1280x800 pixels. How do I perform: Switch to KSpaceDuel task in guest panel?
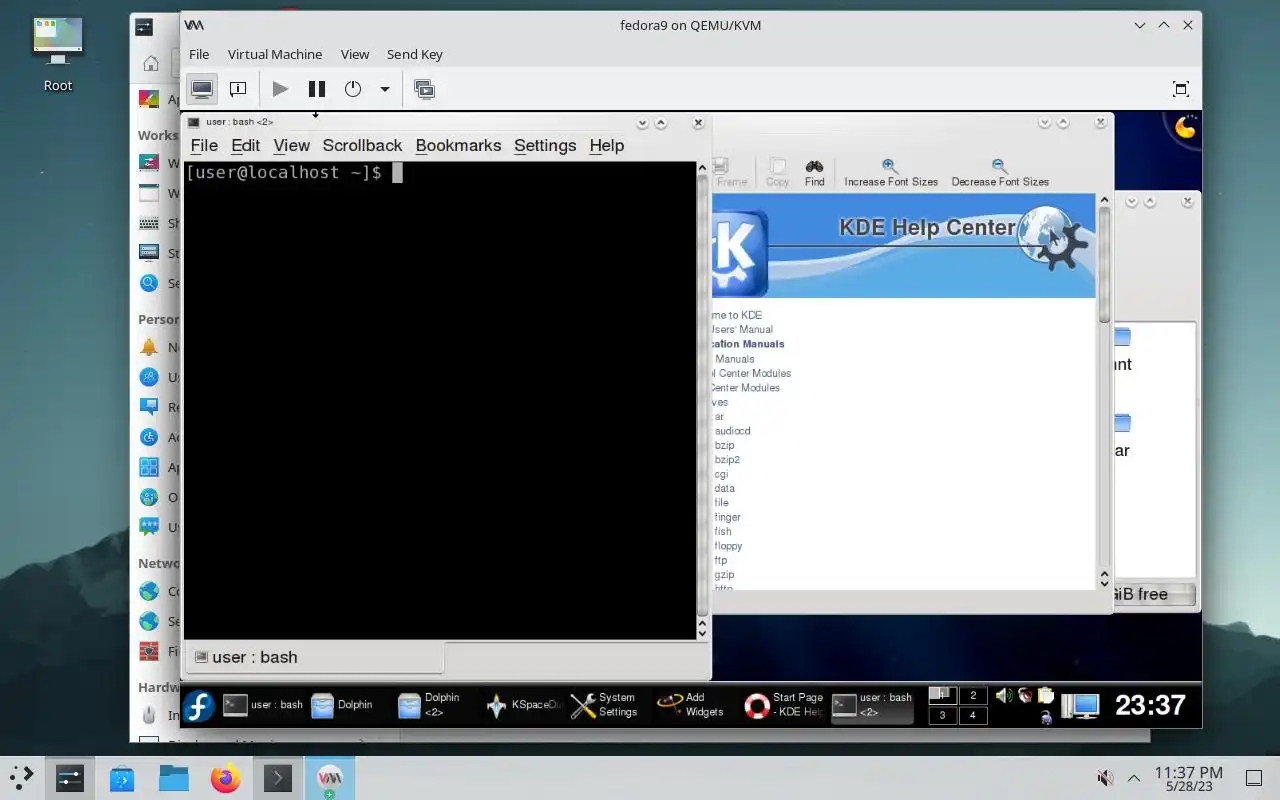click(523, 705)
